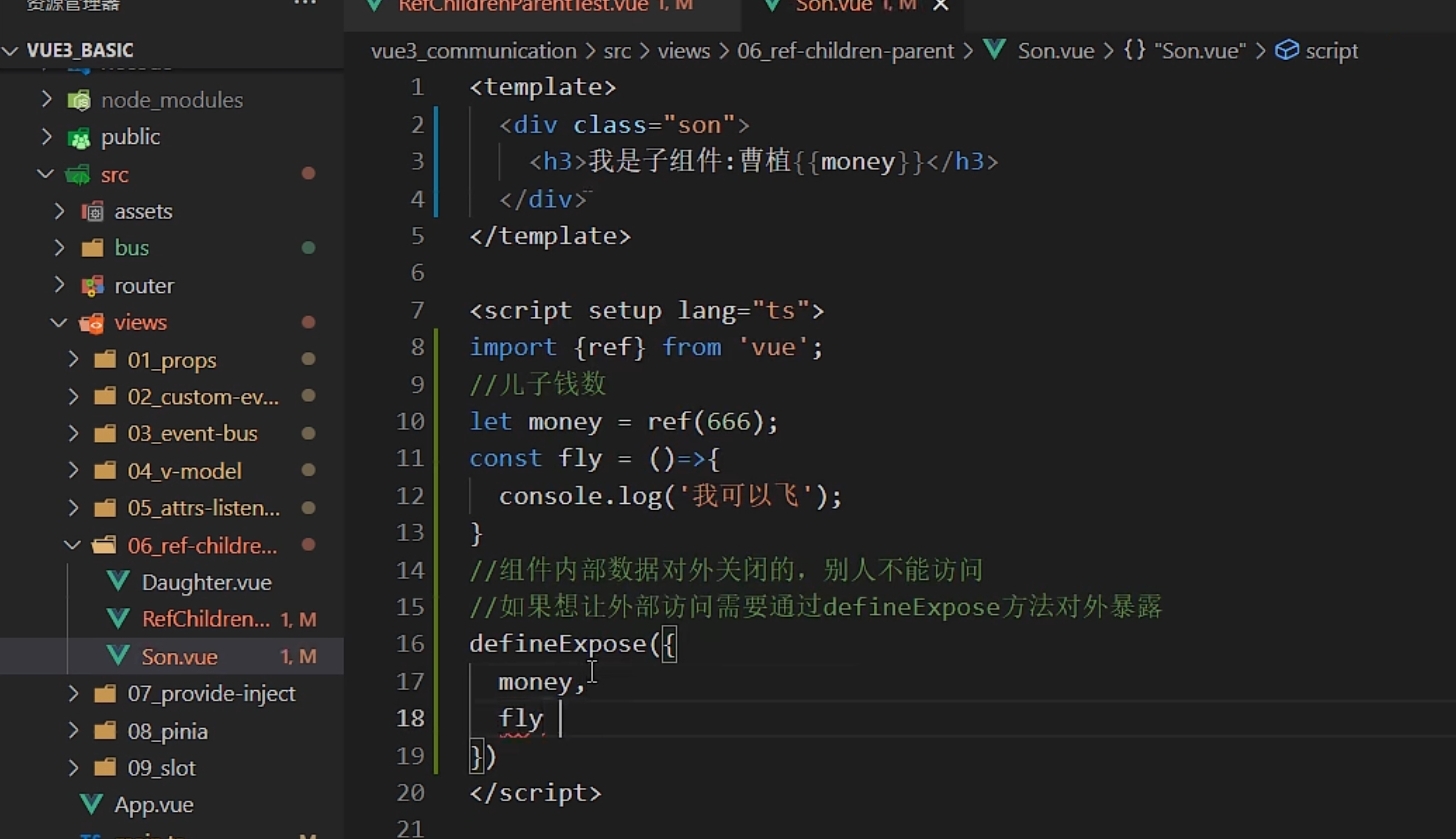Viewport: 1456px width, 839px height.
Task: Click src segment in the breadcrumb
Action: coord(617,51)
